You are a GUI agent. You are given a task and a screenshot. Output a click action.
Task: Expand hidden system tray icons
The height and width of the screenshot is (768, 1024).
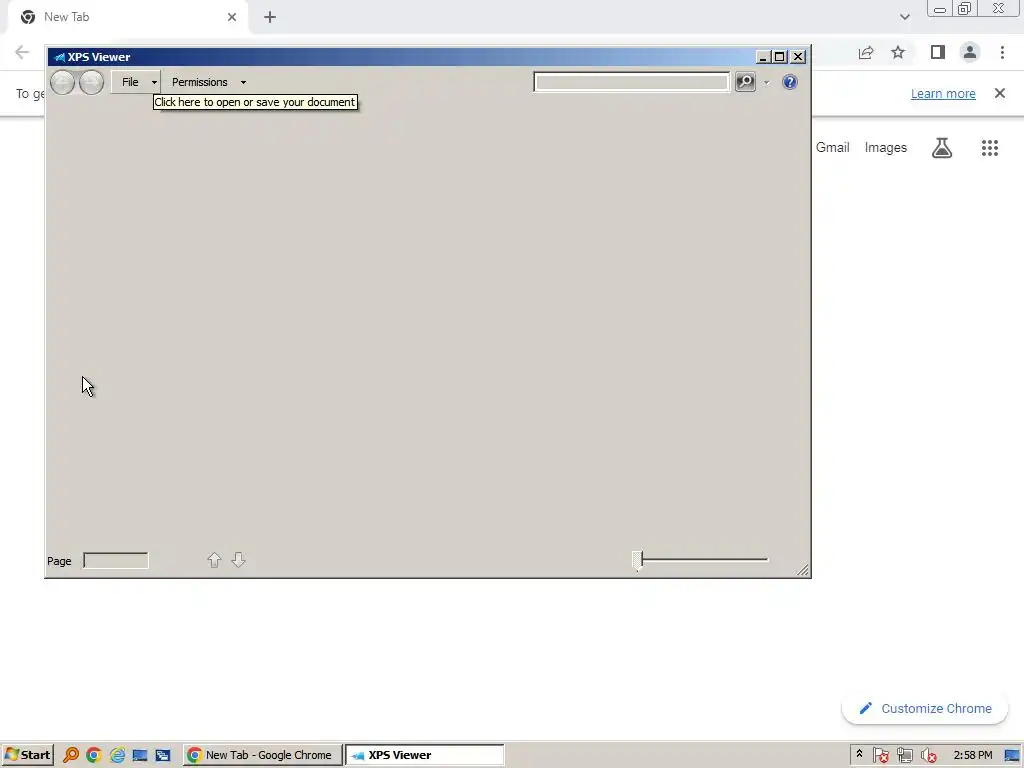pyautogui.click(x=859, y=754)
